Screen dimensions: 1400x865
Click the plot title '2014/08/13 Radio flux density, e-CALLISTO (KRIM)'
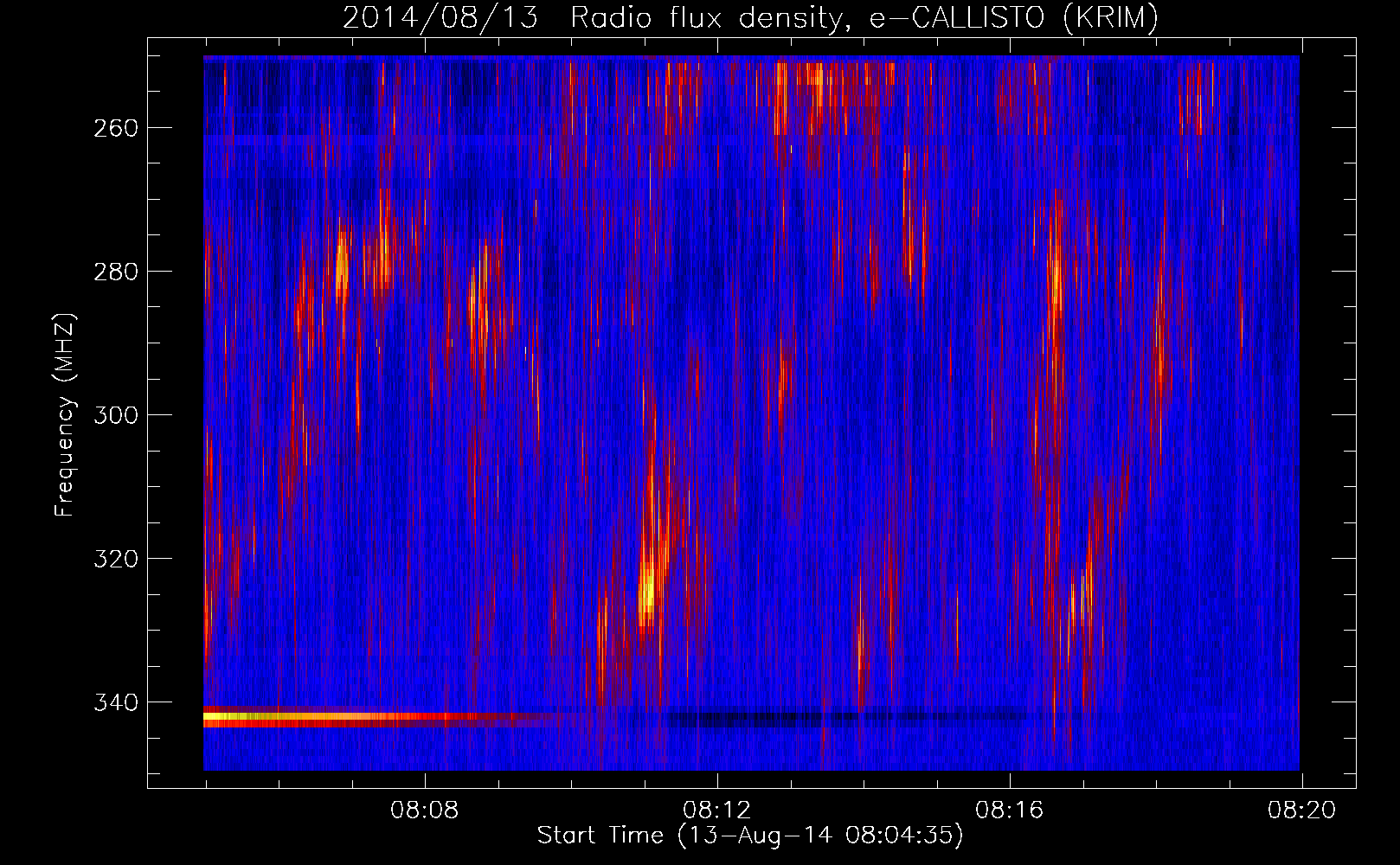point(750,17)
